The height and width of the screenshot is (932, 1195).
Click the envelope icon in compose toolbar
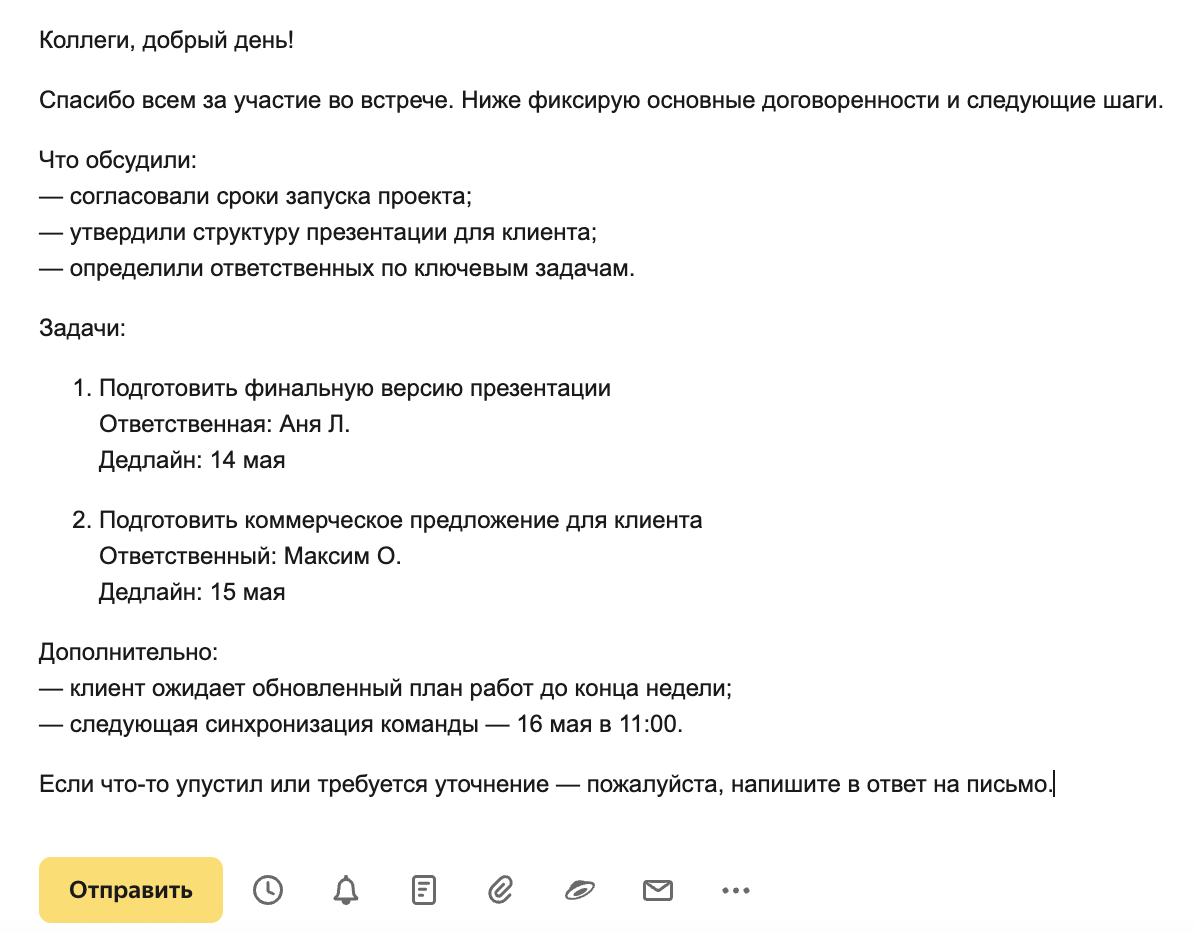tap(658, 889)
